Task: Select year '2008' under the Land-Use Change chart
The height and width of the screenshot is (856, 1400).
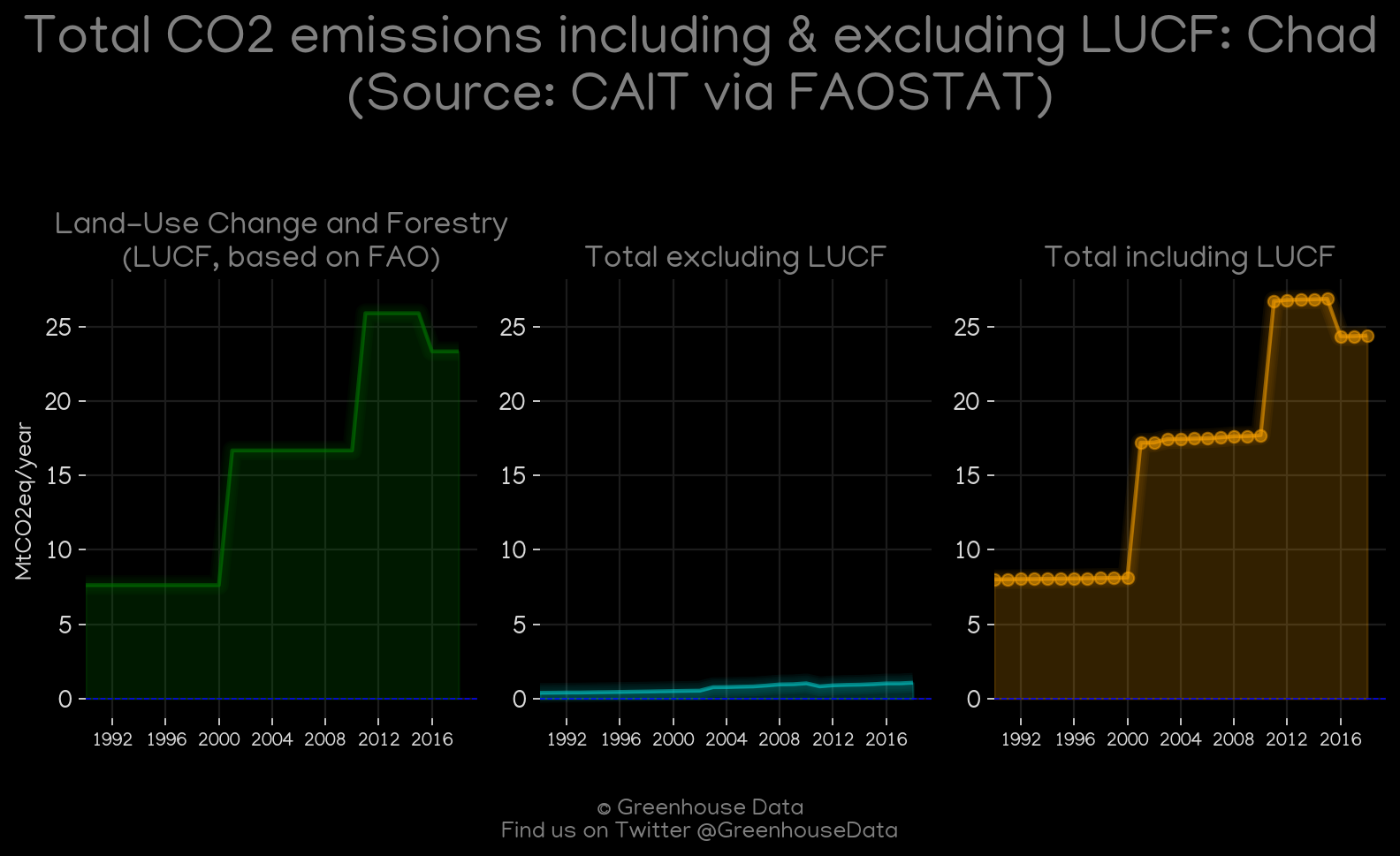Action: (325, 739)
